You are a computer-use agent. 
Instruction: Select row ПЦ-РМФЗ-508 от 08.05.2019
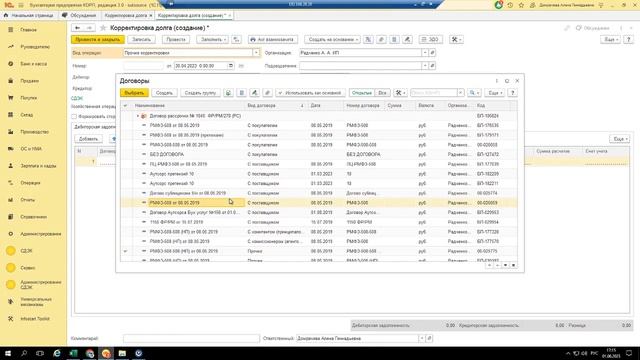pyautogui.click(x=318, y=164)
